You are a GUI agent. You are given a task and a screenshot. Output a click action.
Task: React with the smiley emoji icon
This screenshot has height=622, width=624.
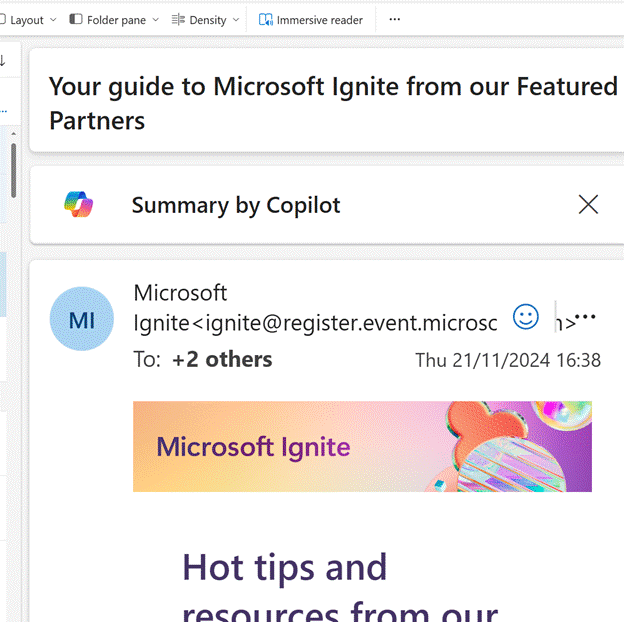(525, 317)
